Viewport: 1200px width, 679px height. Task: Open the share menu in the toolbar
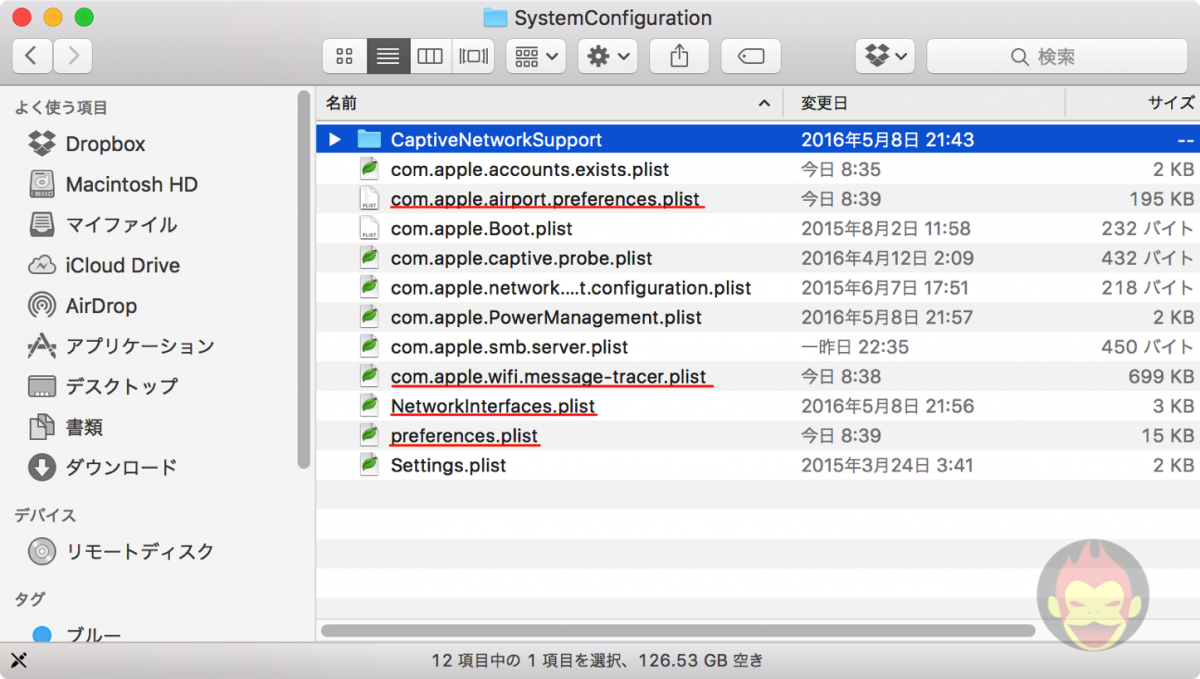pyautogui.click(x=679, y=56)
